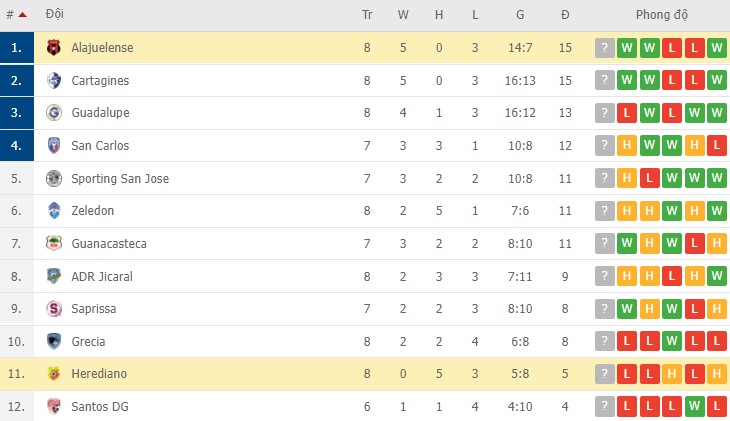Sort standings by Đ points column
Viewport: 730px width, 421px height.
[565, 15]
